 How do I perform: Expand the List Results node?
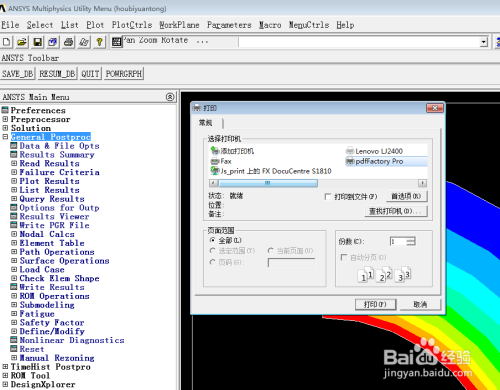point(14,190)
